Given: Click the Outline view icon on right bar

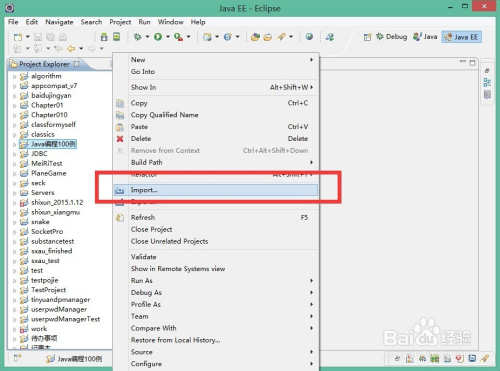Looking at the screenshot, I should pos(487,82).
